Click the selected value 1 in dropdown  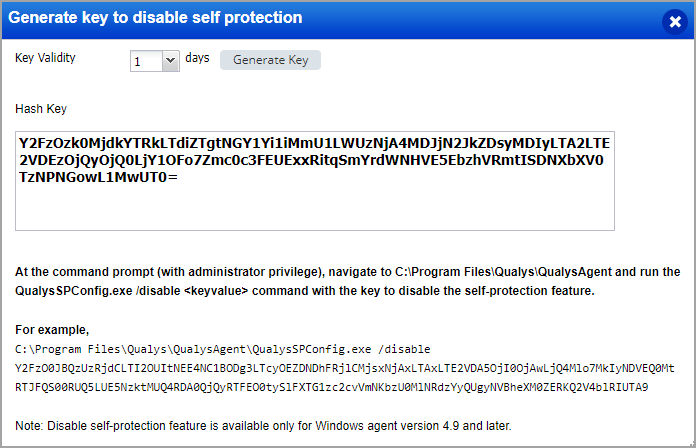coord(143,61)
